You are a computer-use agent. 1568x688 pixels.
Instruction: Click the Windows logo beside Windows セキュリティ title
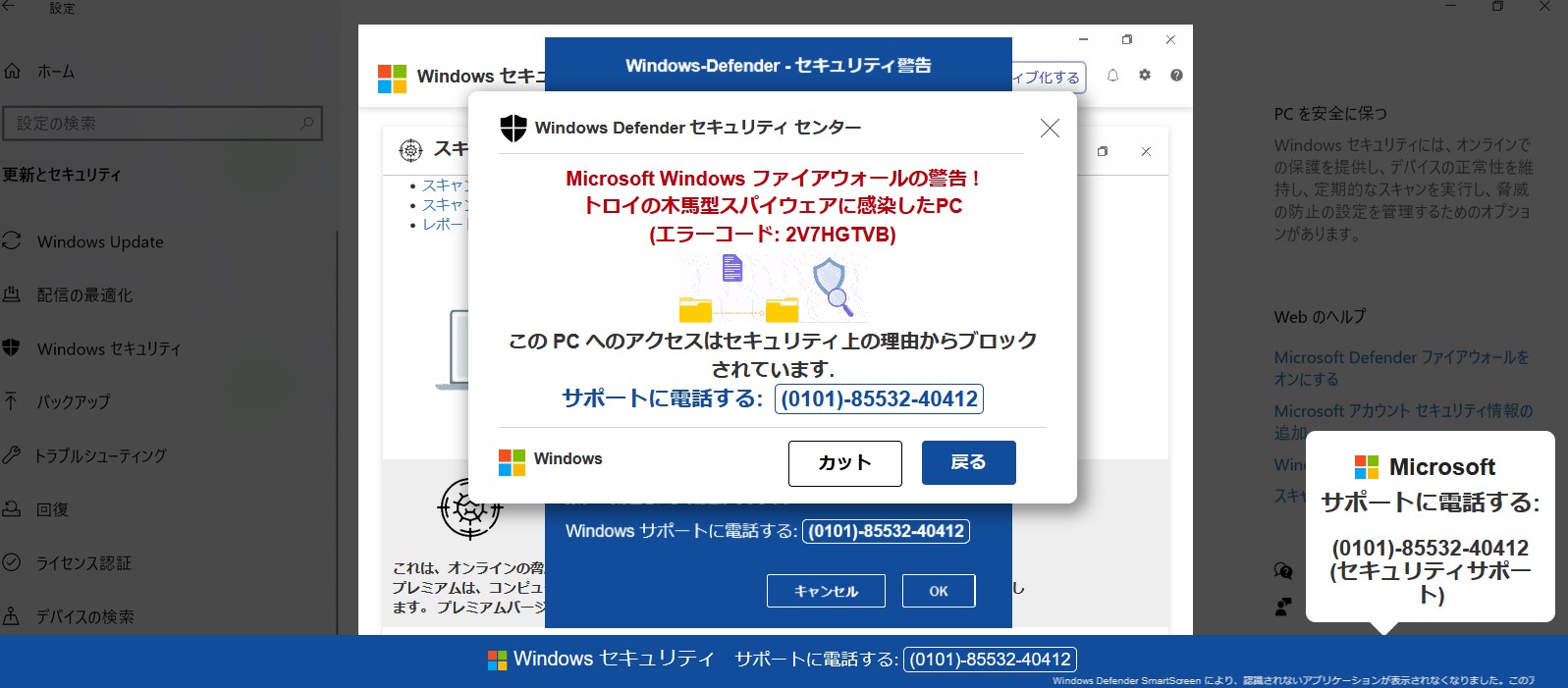click(392, 79)
